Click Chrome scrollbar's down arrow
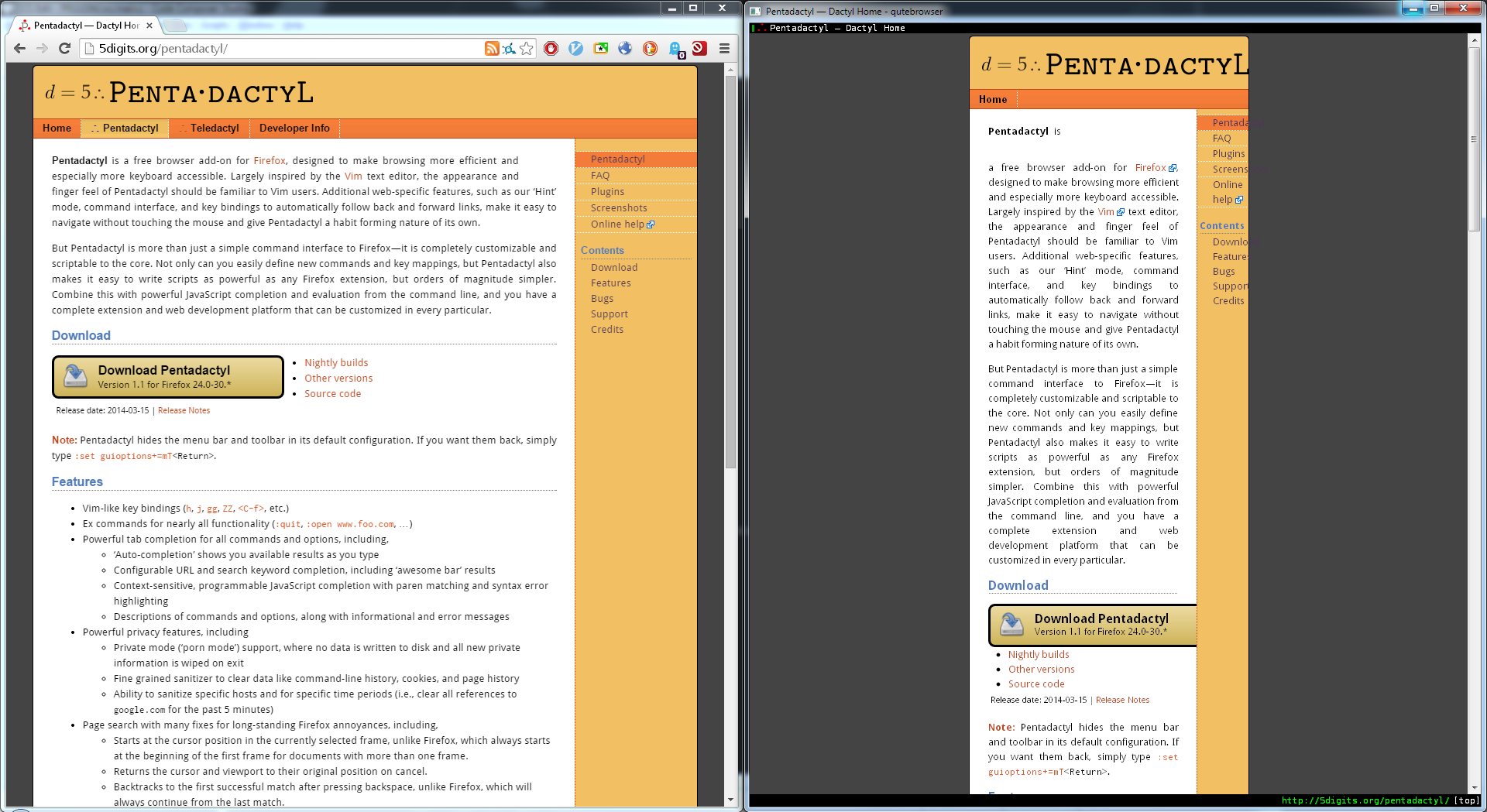The height and width of the screenshot is (812, 1487). click(730, 800)
